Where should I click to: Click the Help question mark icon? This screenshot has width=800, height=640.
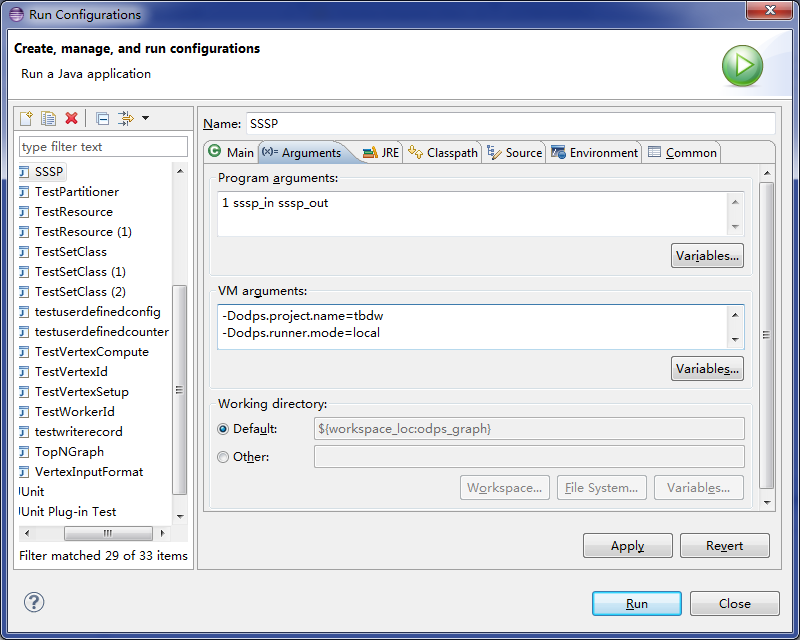click(x=34, y=603)
